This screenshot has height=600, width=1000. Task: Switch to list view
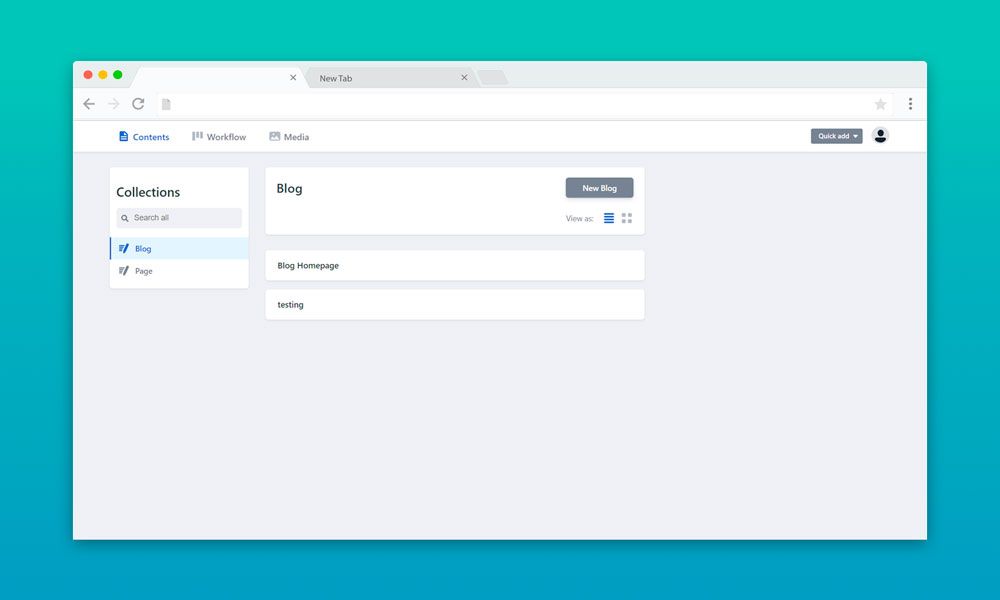pos(609,218)
